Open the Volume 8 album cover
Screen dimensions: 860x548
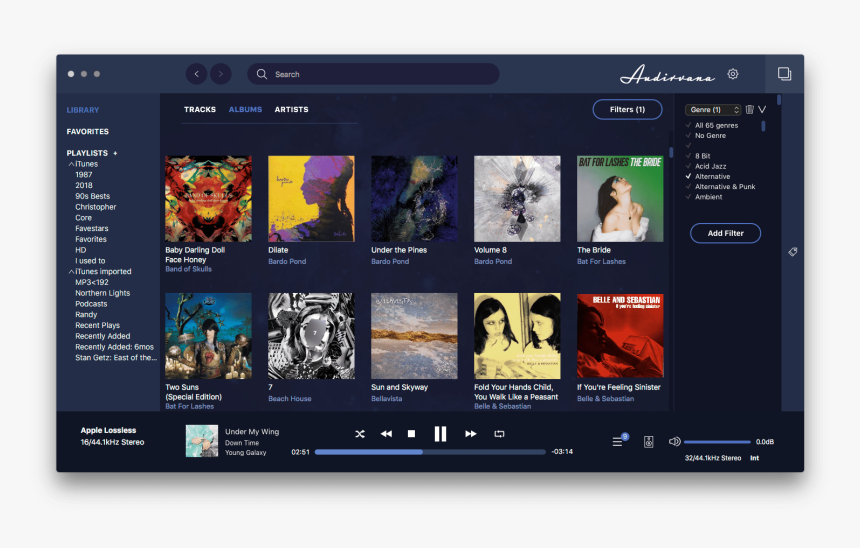point(517,199)
